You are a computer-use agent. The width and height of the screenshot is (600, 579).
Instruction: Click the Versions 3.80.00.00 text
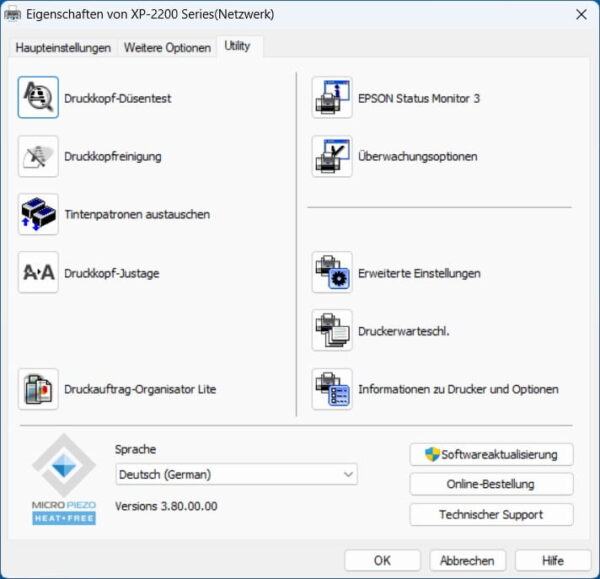[x=166, y=506]
